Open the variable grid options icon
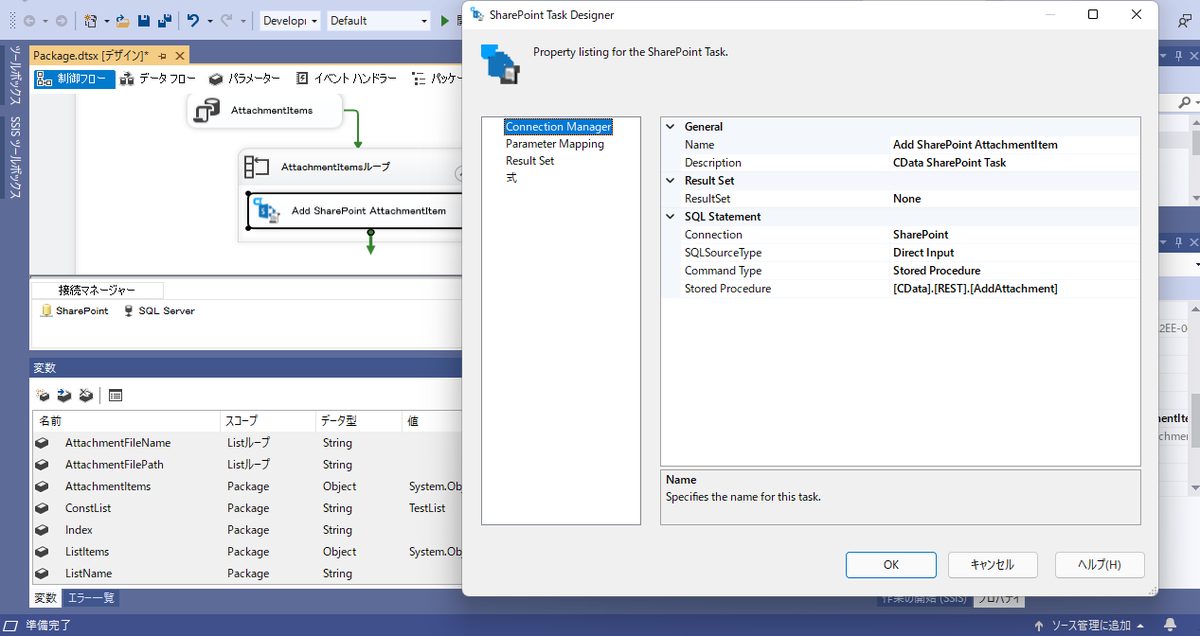 pos(115,395)
